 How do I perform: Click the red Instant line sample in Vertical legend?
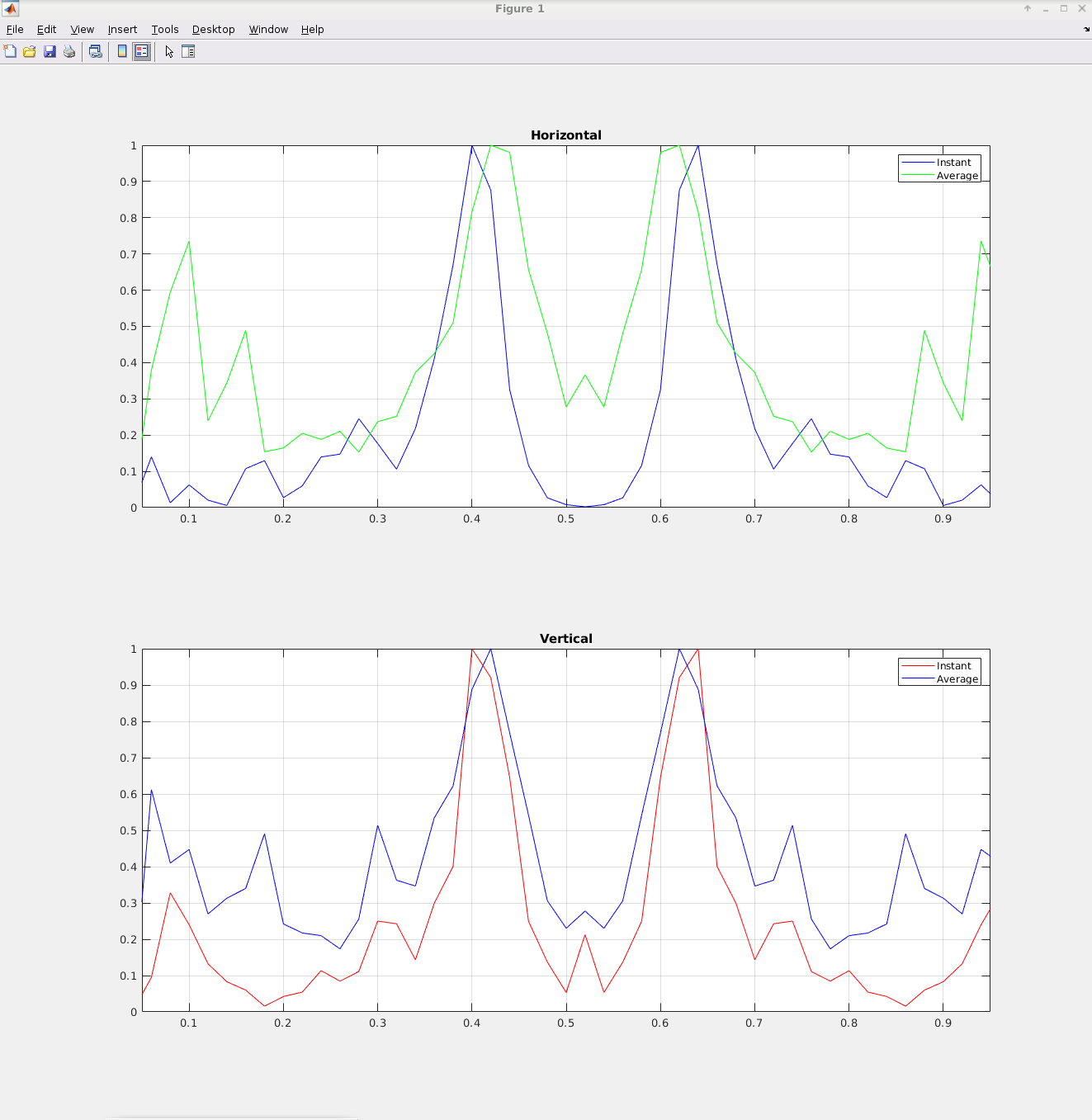click(x=917, y=666)
